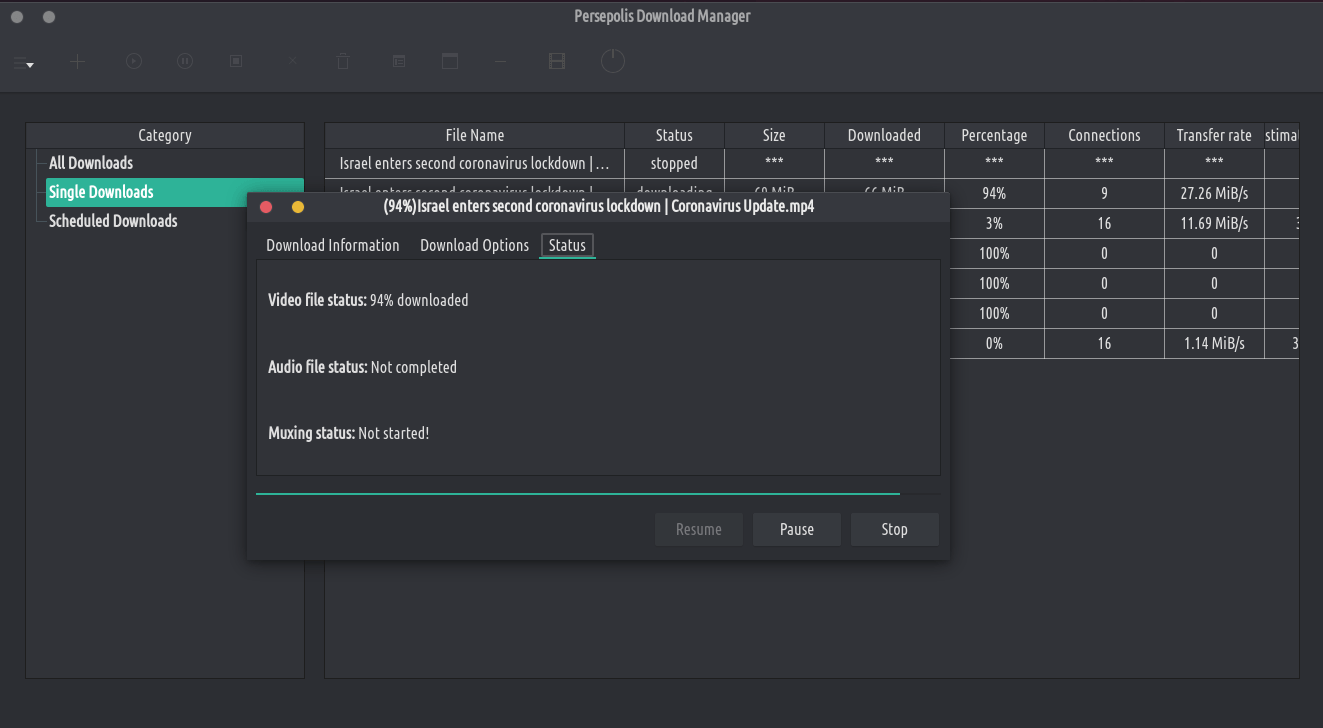Image resolution: width=1323 pixels, height=728 pixels.
Task: Click the download progress bar in dialog
Action: pos(598,494)
